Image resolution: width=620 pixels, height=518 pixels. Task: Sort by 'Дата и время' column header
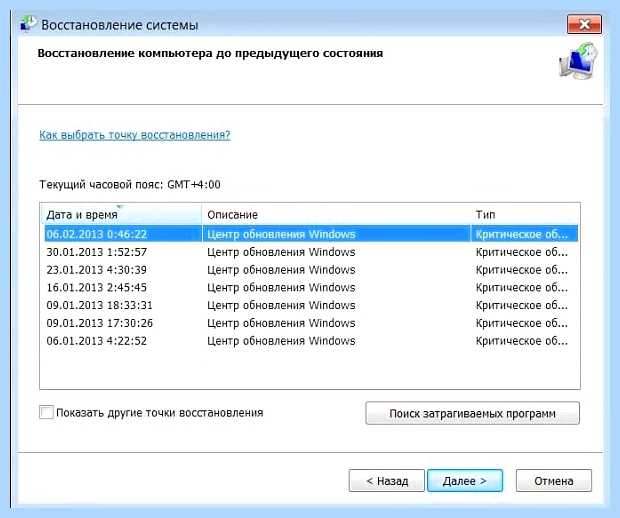[121, 215]
